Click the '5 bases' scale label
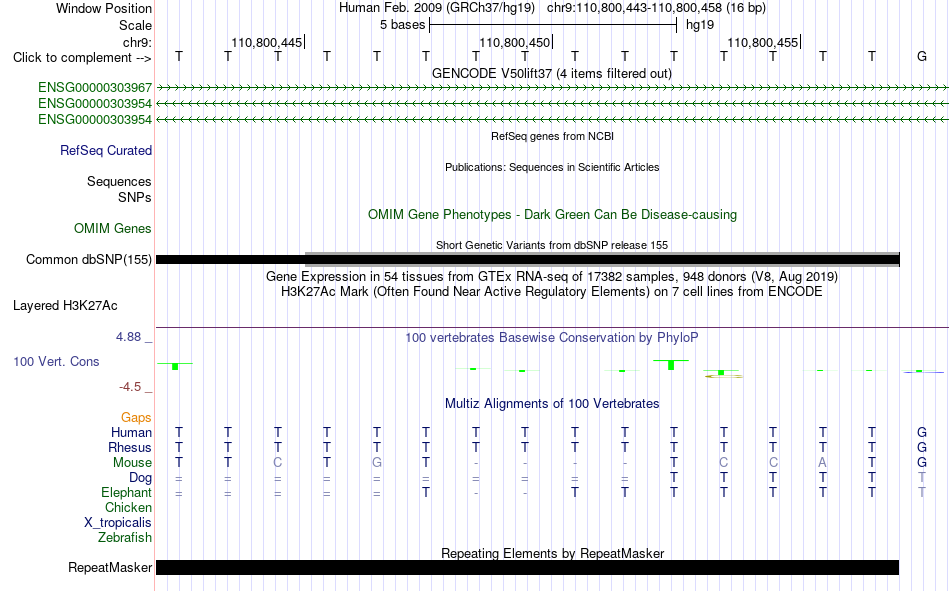The image size is (950, 591). coord(402,25)
